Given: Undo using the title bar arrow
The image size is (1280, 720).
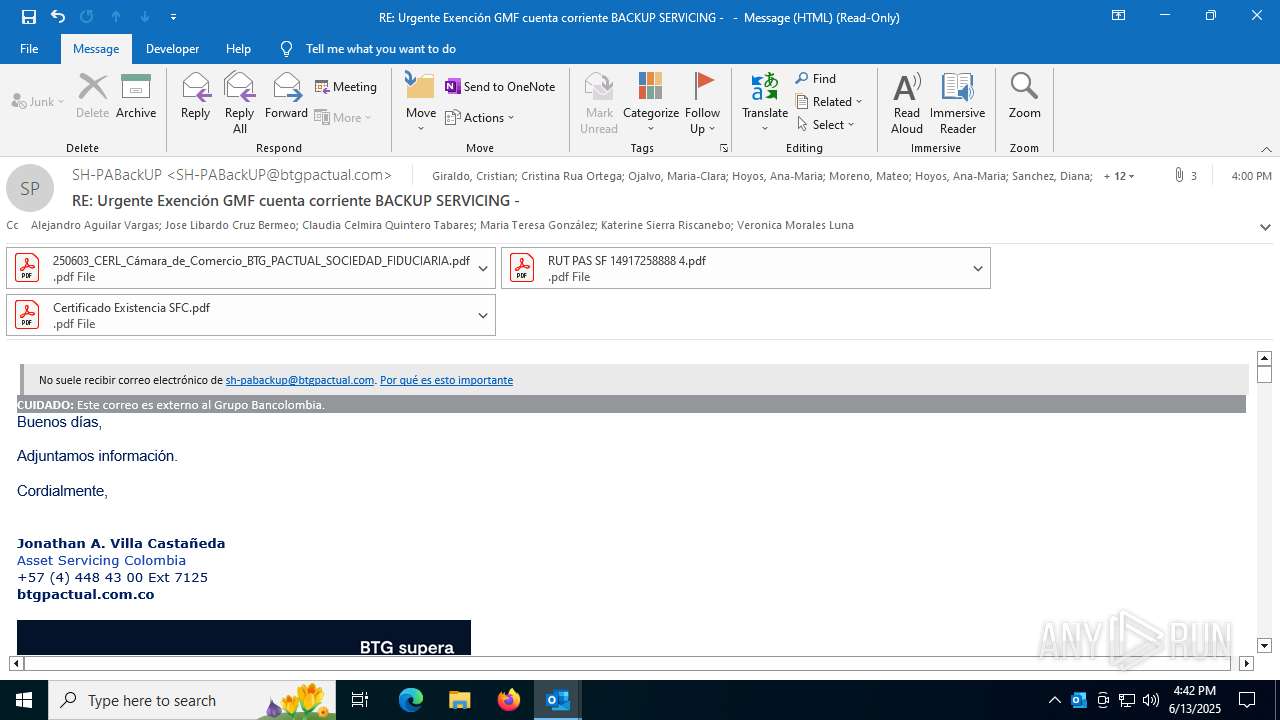Looking at the screenshot, I should [x=58, y=17].
